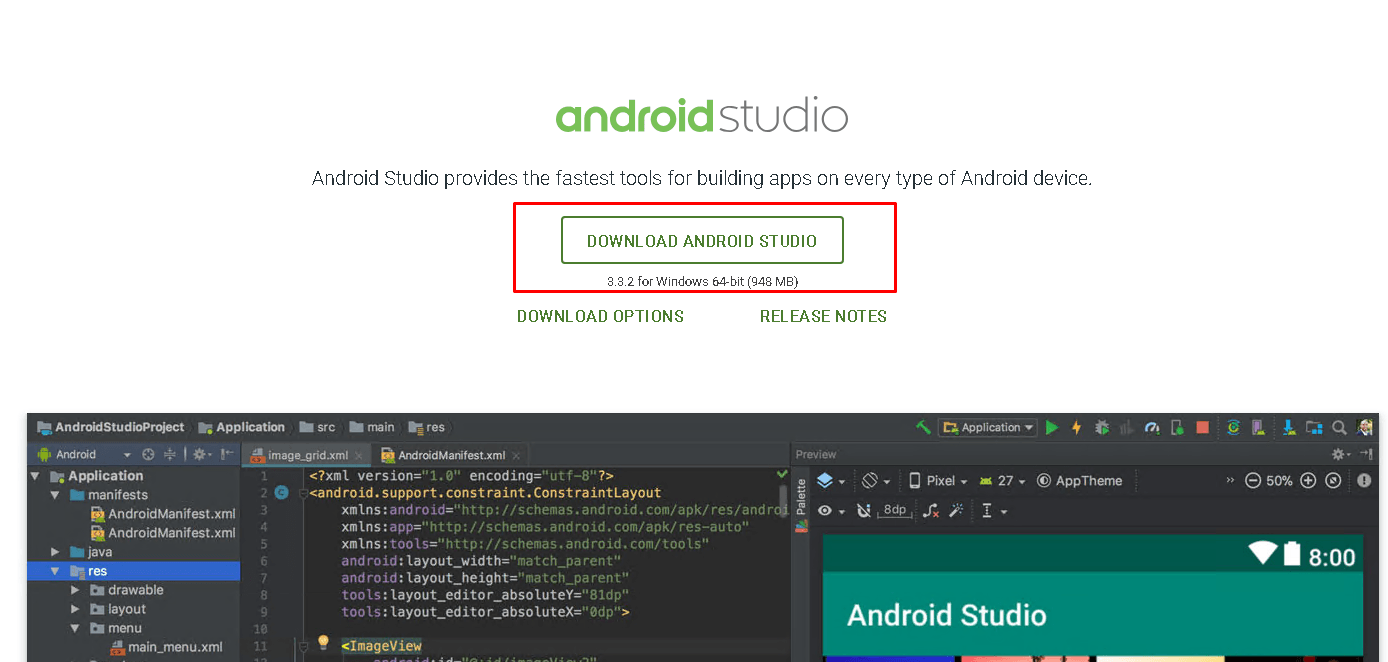
Task: Open the Pixel device dropdown
Action: click(x=938, y=481)
